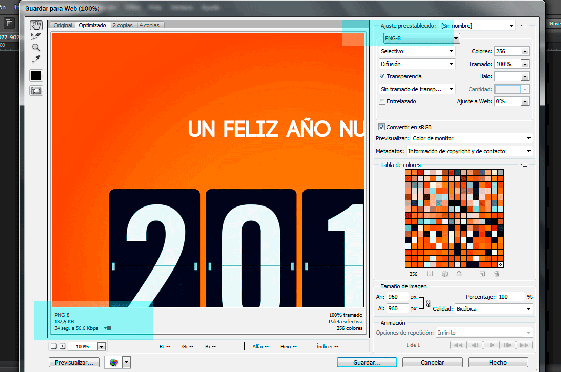Open the Difusión dither method dropdown
The width and height of the screenshot is (561, 372).
point(417,64)
